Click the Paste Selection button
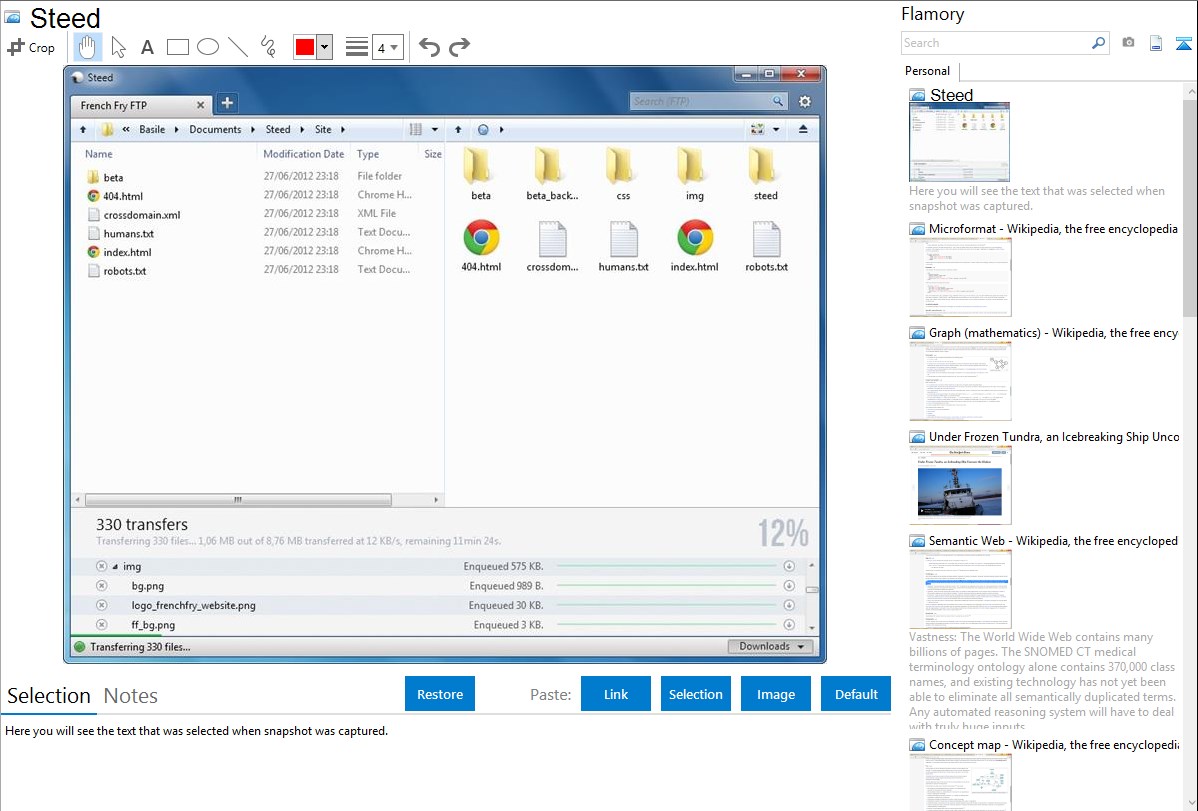Screen dimensions: 1198x811 point(695,694)
